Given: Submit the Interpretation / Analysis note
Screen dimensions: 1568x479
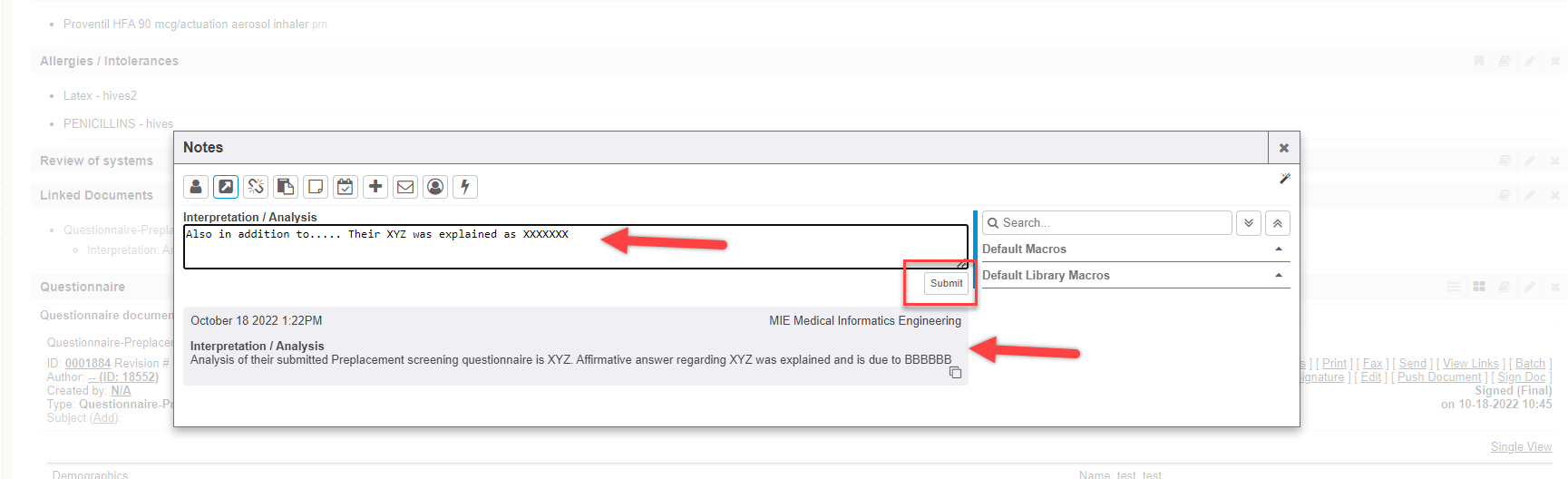Looking at the screenshot, I should (x=946, y=283).
